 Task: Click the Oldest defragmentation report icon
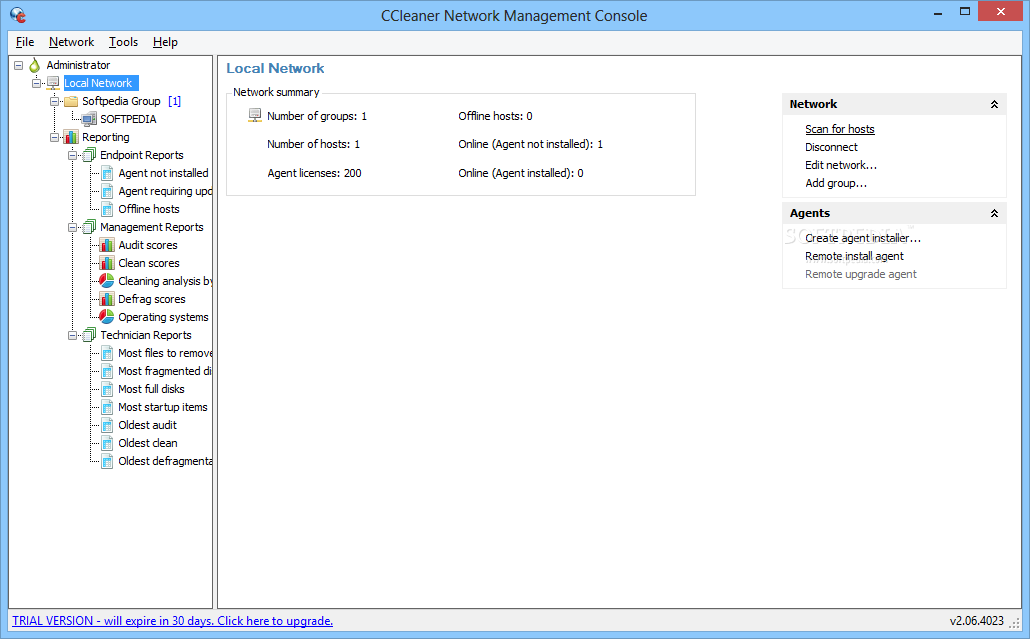point(107,462)
